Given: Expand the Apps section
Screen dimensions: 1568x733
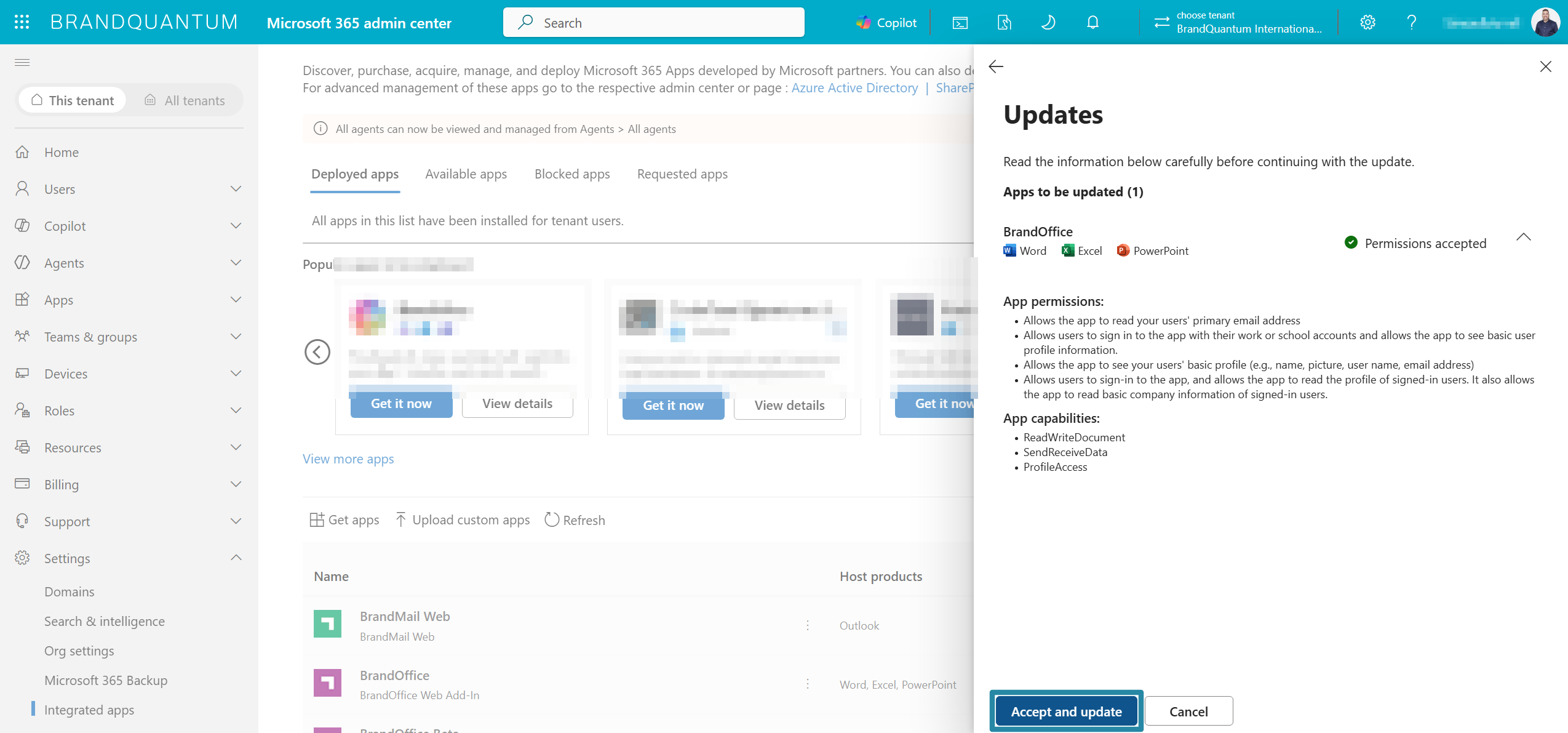Looking at the screenshot, I should [x=236, y=300].
